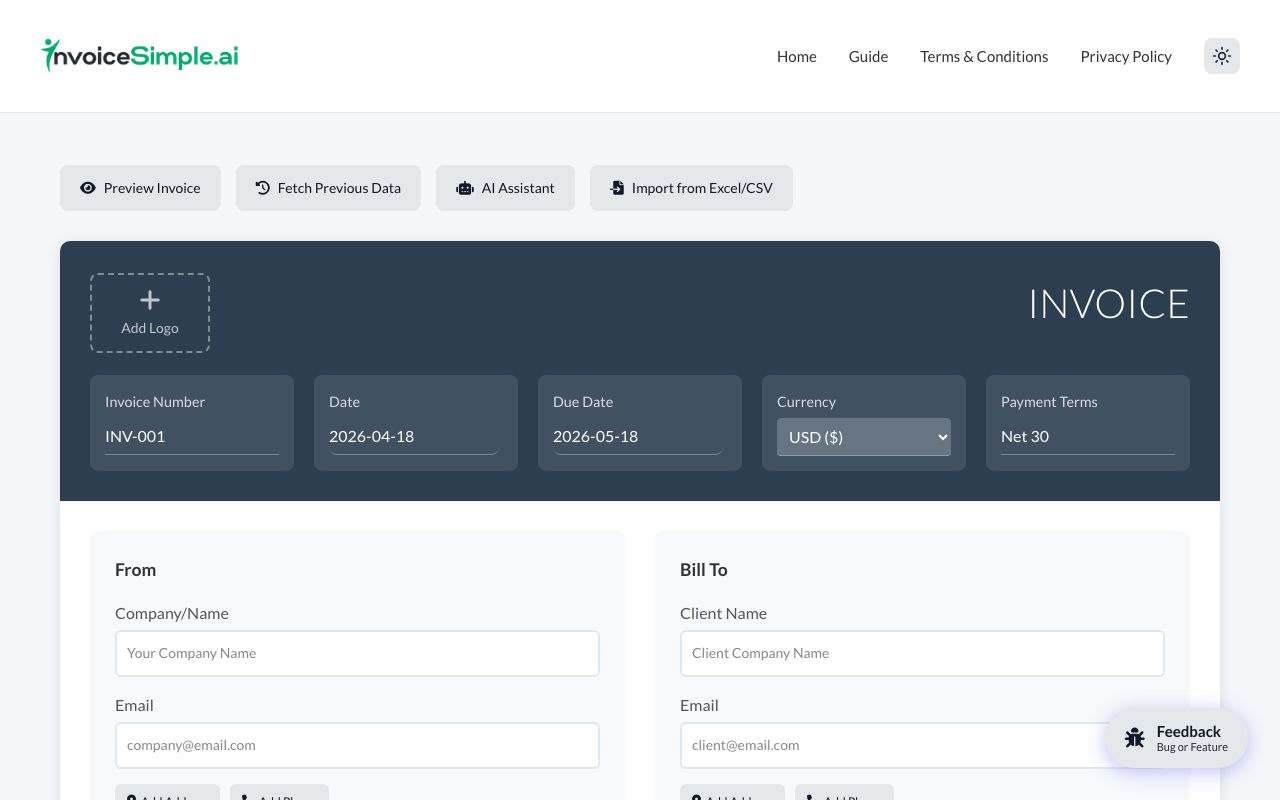This screenshot has height=800, width=1280.
Task: Open Import from Excel/CSV
Action: coord(691,188)
